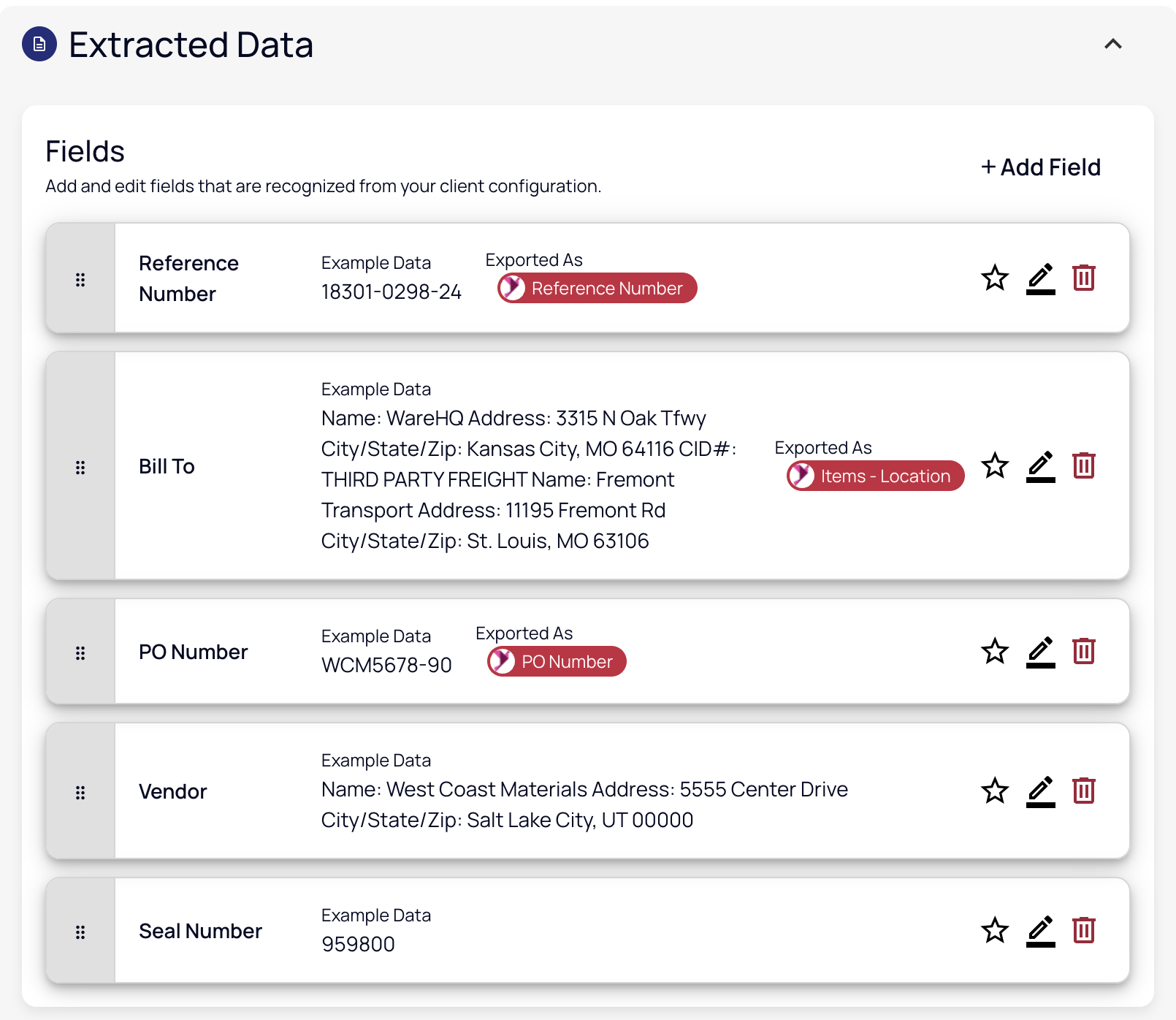Grab the Vendor drag handle
Image resolution: width=1176 pixels, height=1020 pixels.
(80, 793)
